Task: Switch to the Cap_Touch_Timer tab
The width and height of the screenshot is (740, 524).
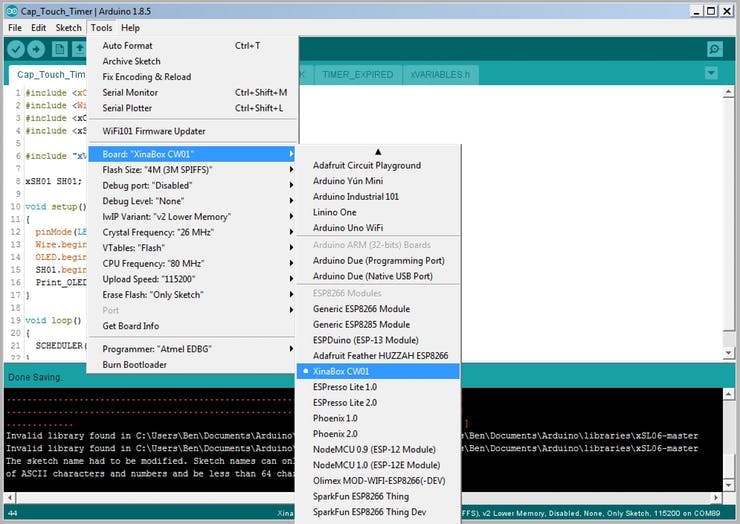Action: 48,75
